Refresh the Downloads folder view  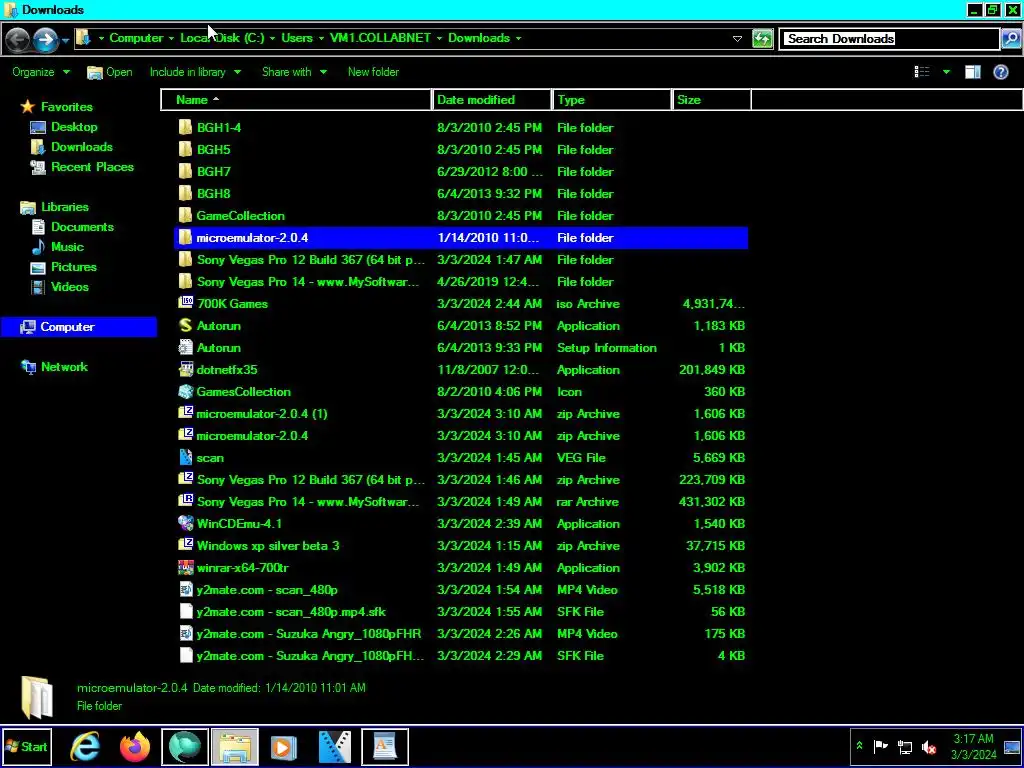click(x=762, y=39)
